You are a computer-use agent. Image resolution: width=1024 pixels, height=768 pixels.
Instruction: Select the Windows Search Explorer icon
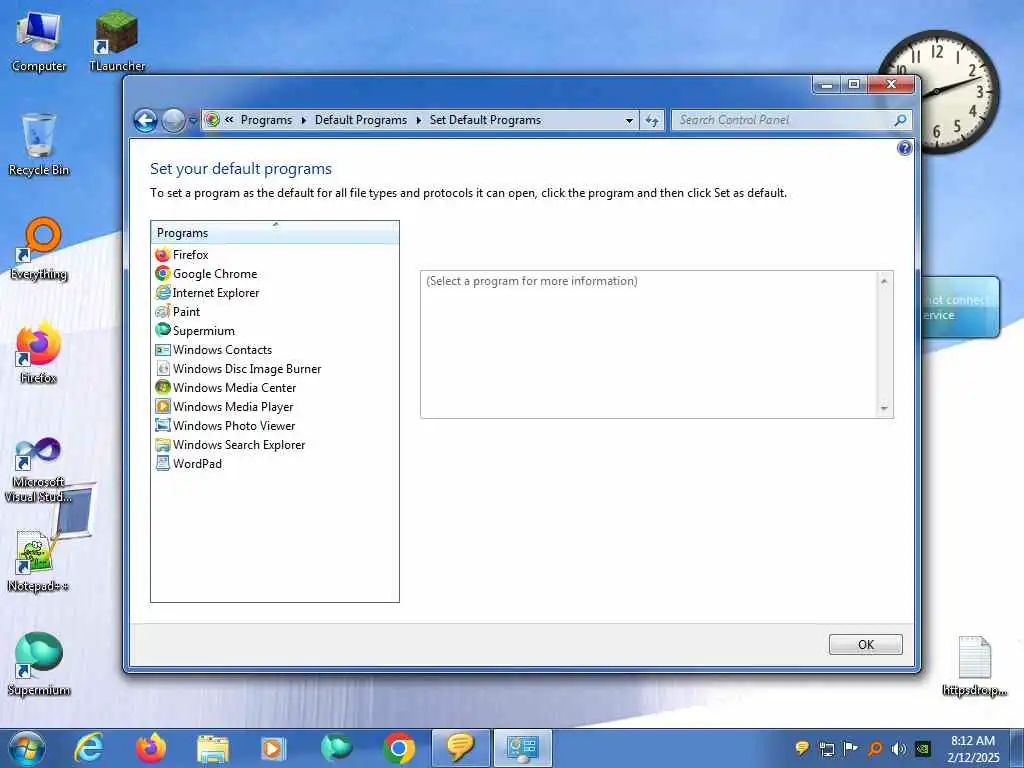(163, 445)
